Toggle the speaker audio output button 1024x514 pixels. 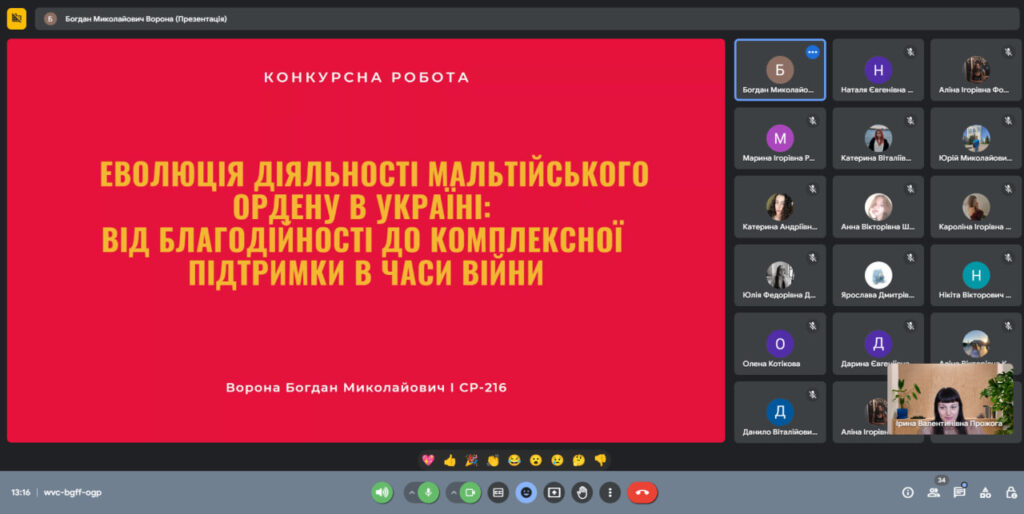tap(381, 492)
